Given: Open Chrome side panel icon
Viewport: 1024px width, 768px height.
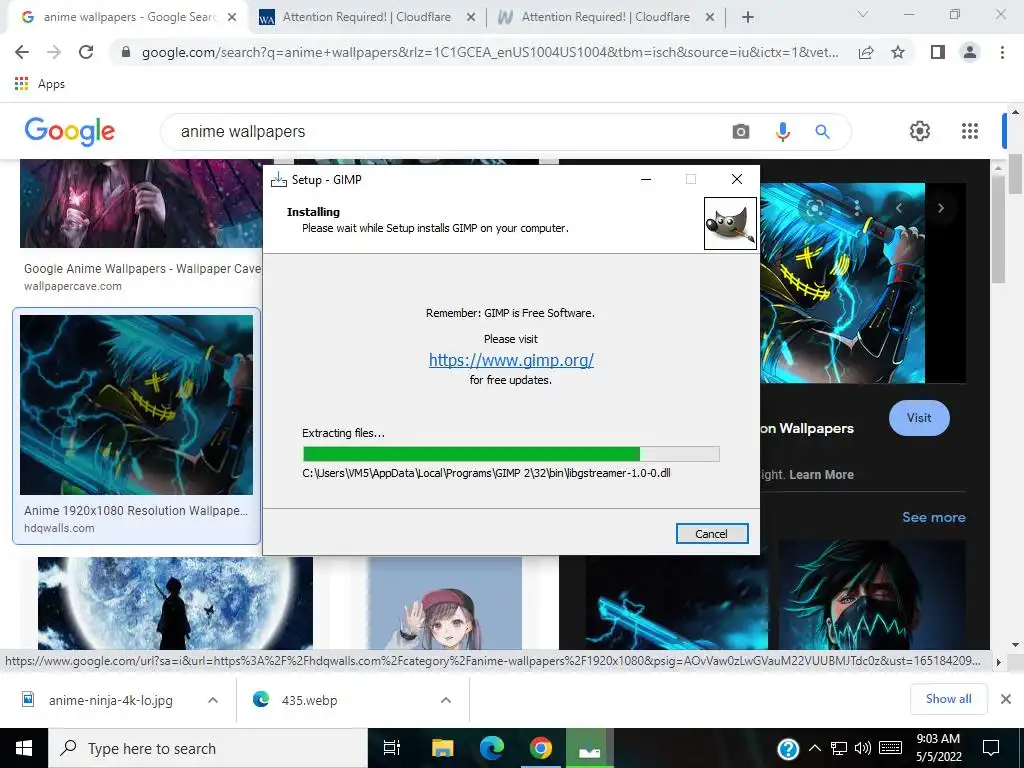Looking at the screenshot, I should coord(937,52).
